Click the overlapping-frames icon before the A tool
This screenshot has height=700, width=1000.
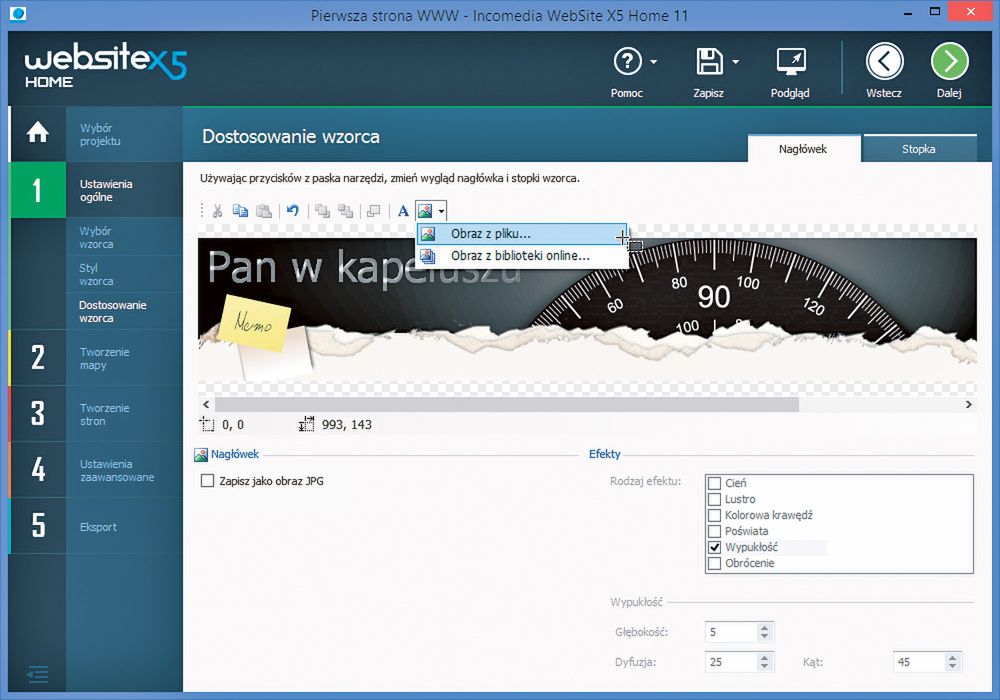pos(374,211)
